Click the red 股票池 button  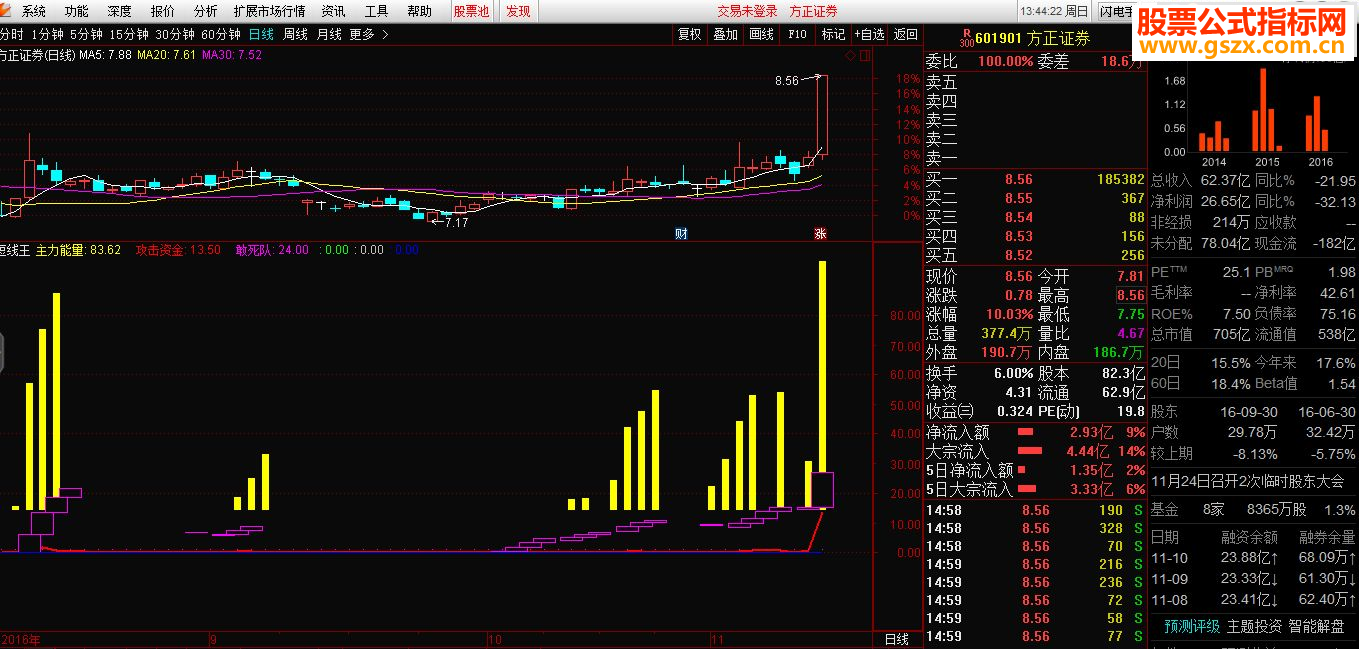coord(471,11)
